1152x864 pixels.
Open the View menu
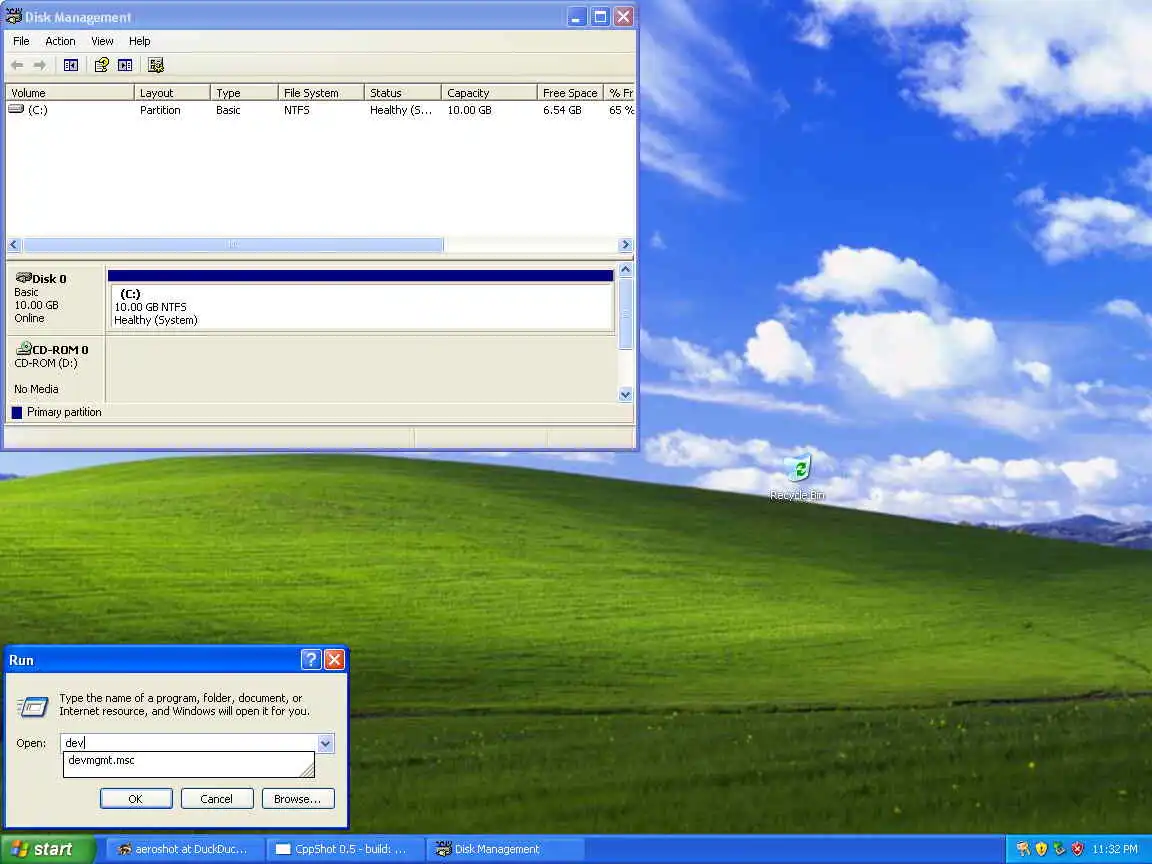(102, 41)
